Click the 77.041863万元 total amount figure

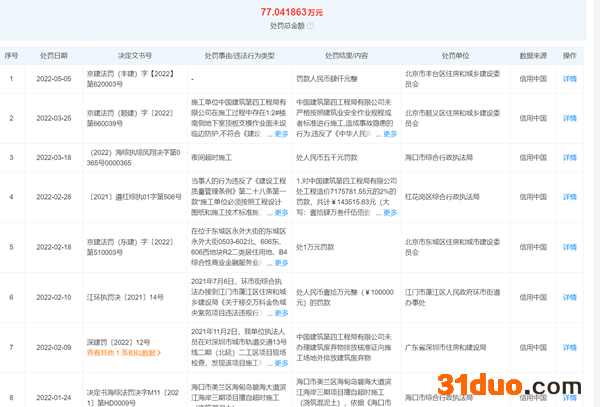click(299, 11)
